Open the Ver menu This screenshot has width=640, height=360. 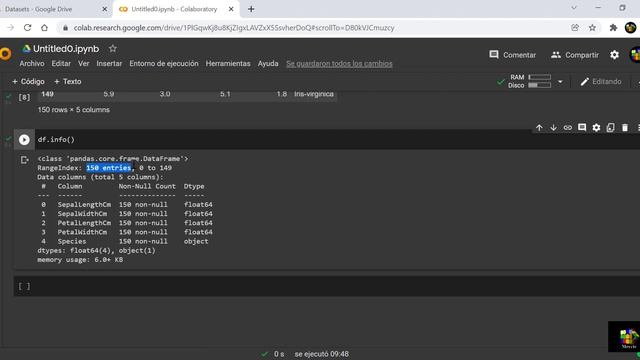(84, 64)
